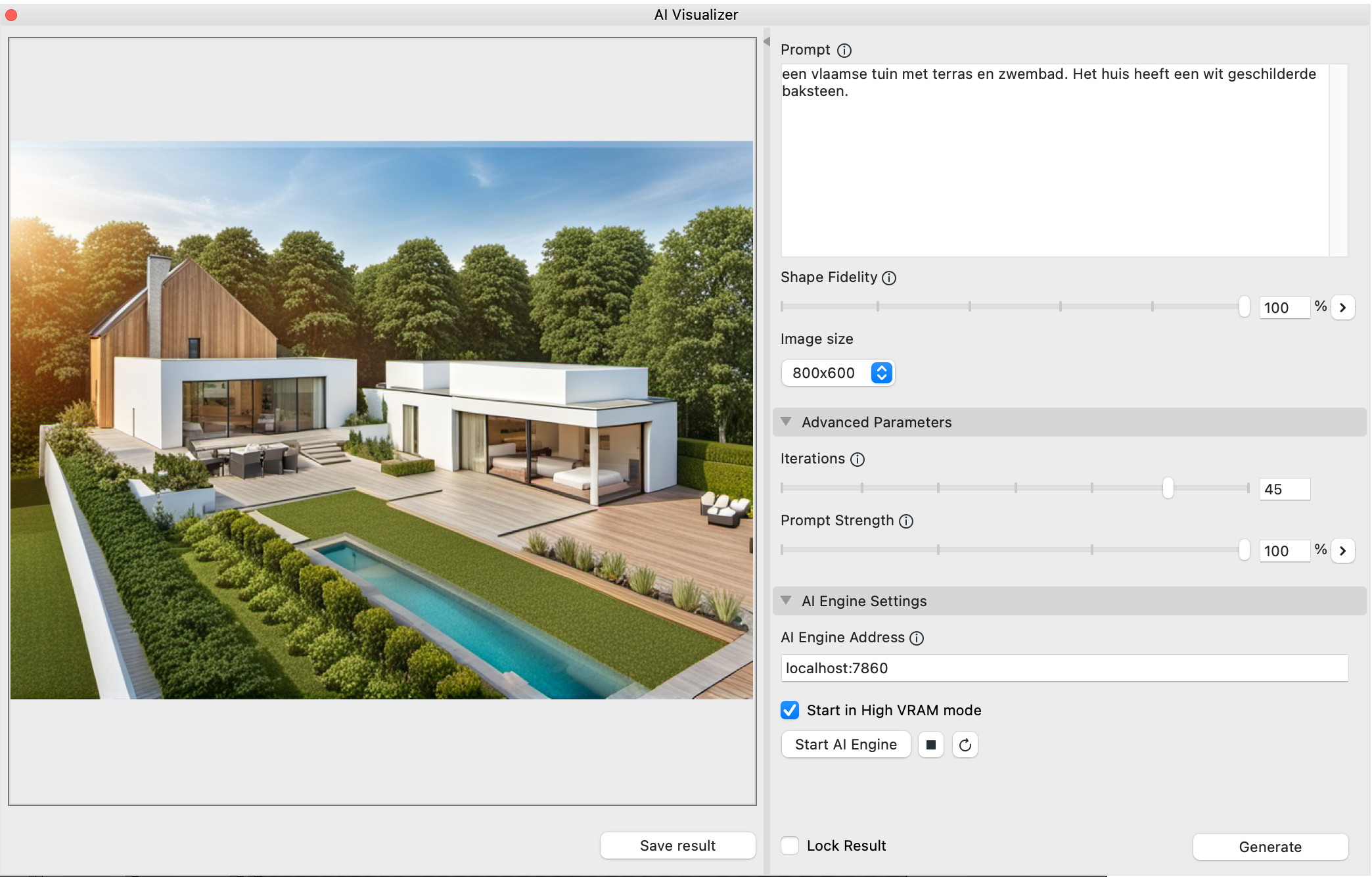Click the Generate button
Image resolution: width=1372 pixels, height=877 pixels.
click(1269, 847)
